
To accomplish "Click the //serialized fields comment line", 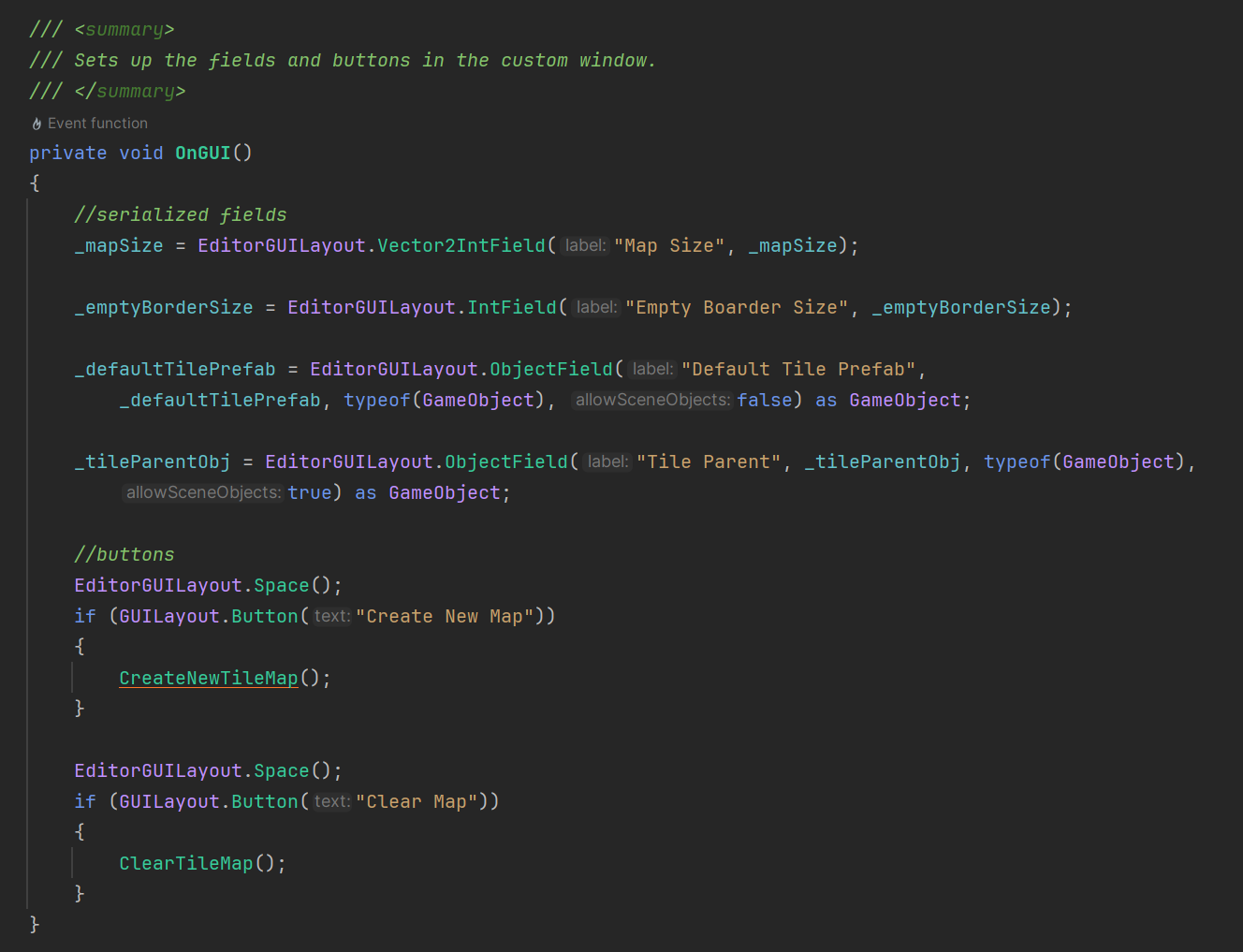I will pos(180,214).
